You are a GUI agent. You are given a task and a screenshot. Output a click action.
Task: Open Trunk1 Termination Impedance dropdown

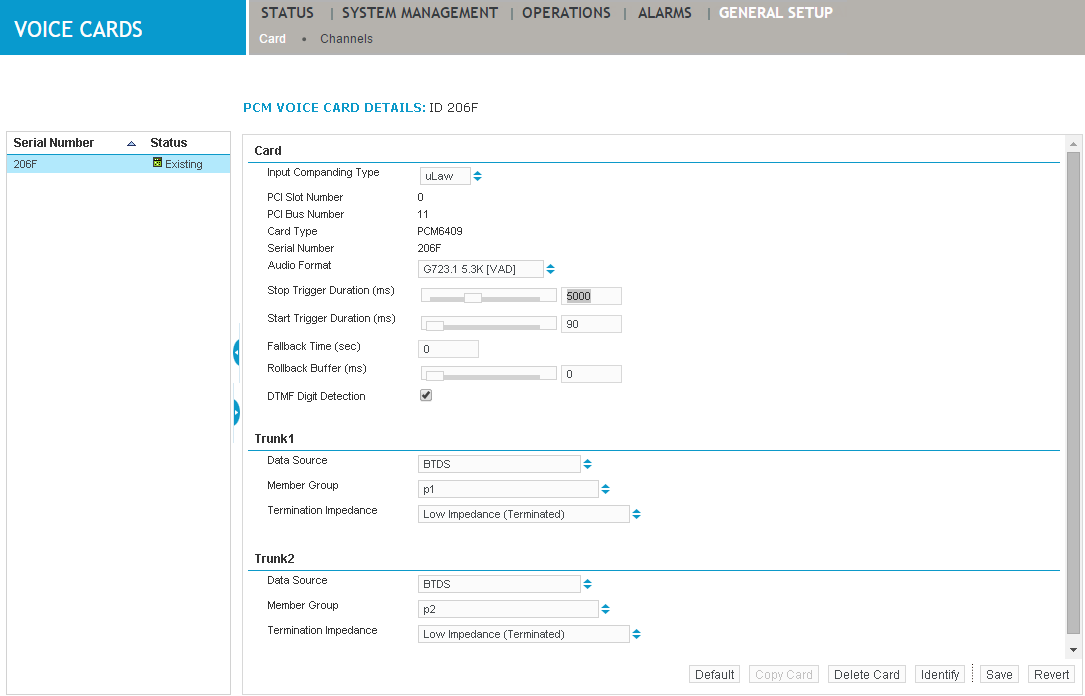(x=523, y=514)
